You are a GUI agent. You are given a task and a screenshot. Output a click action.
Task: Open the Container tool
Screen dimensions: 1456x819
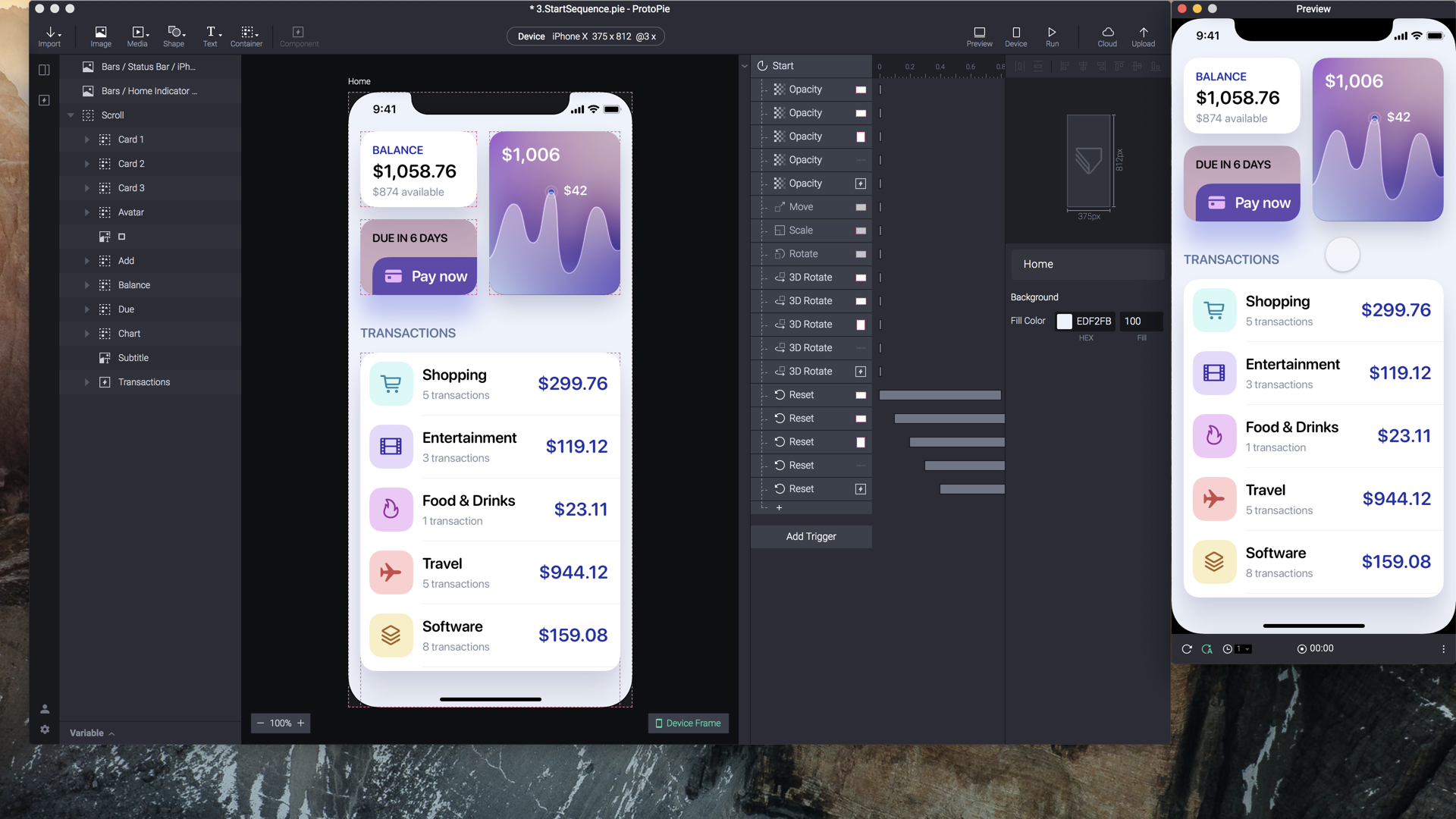[246, 36]
